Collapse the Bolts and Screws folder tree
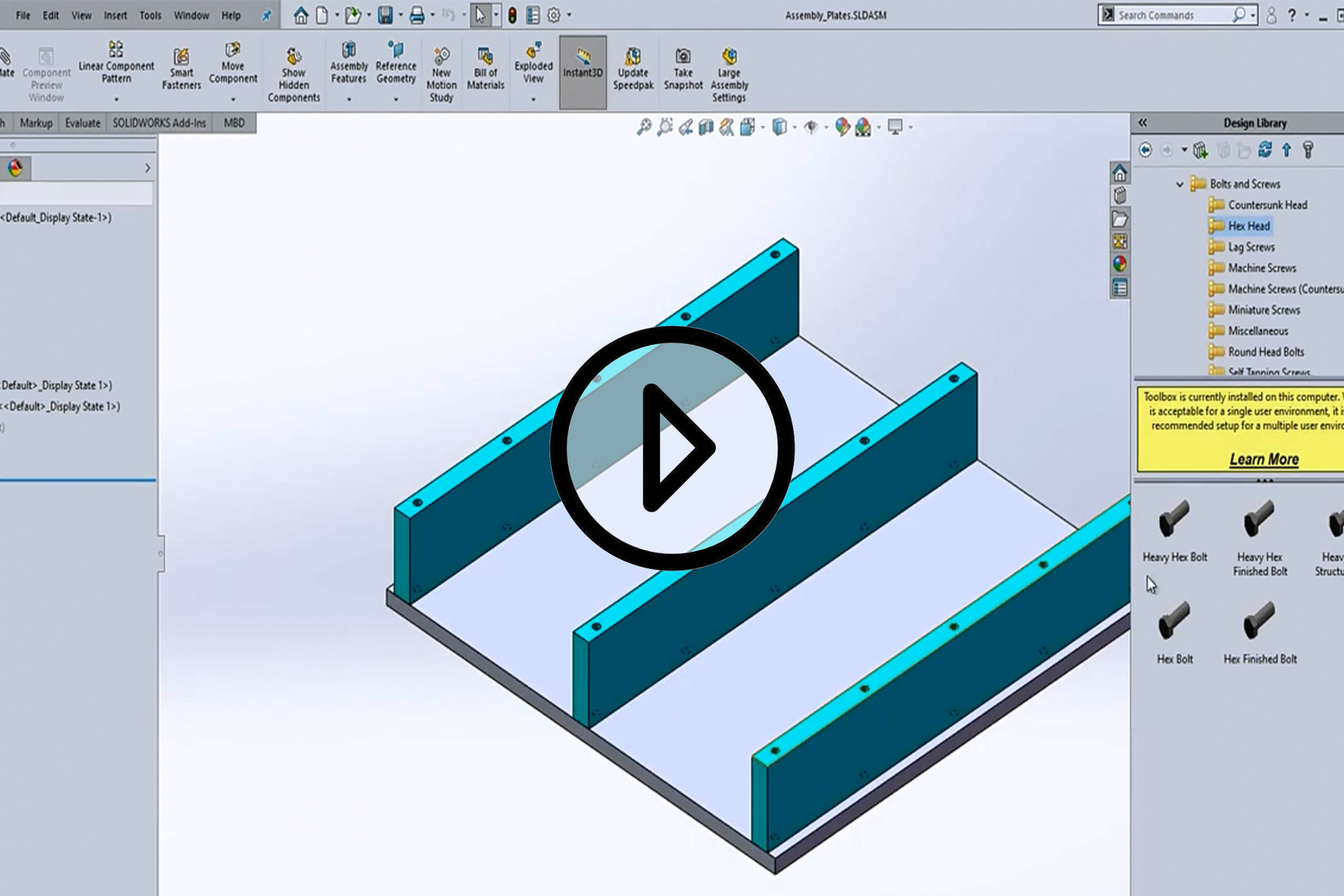Screen dimensions: 1344x896 [1180, 184]
